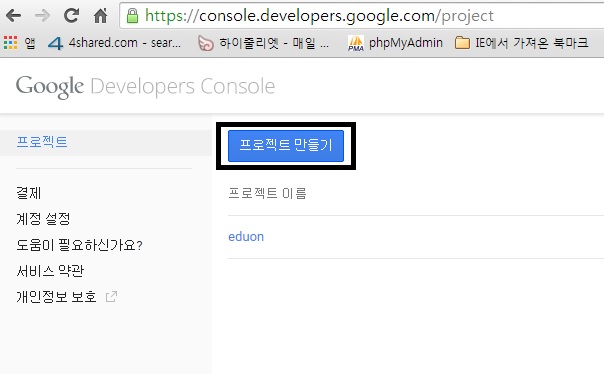Screen dimensions: 604x374
Task: Open 서비스 약관 in the sidebar
Action: click(50, 271)
